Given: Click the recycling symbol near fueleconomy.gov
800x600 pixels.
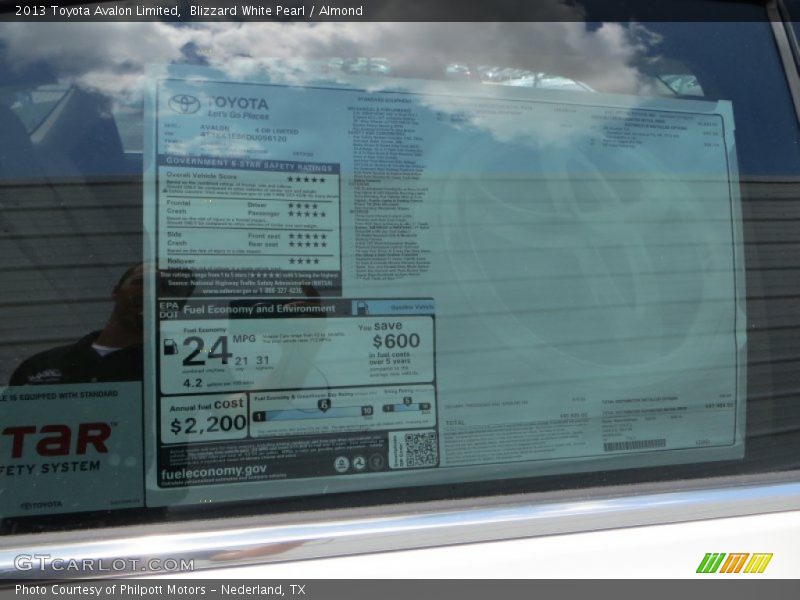Looking at the screenshot, I should point(358,462).
